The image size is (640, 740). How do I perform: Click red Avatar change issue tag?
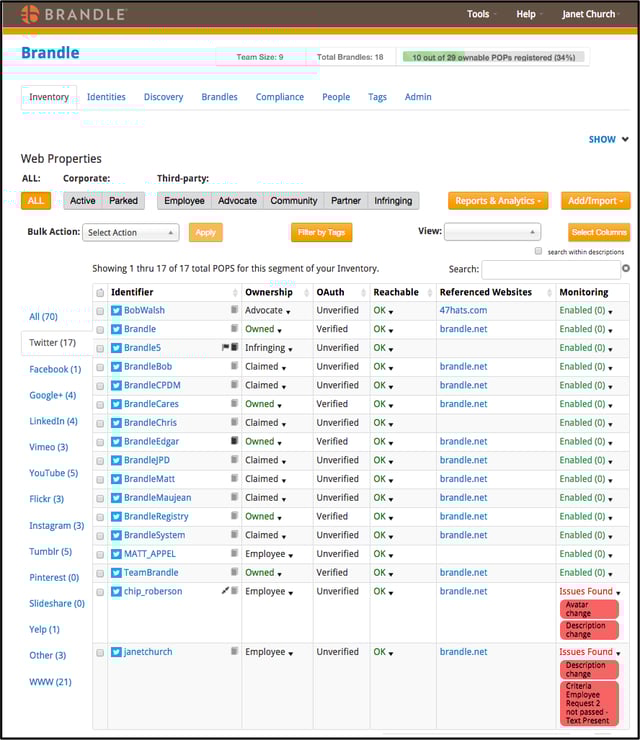tap(589, 609)
